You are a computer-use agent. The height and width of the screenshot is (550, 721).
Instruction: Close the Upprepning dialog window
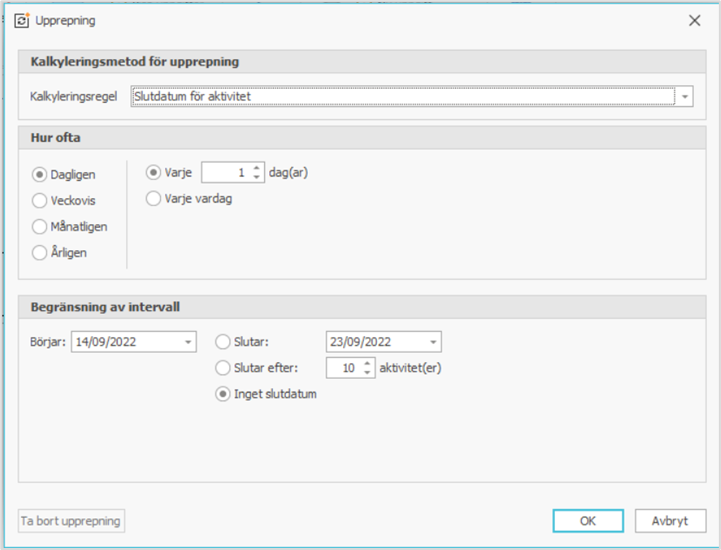point(694,20)
